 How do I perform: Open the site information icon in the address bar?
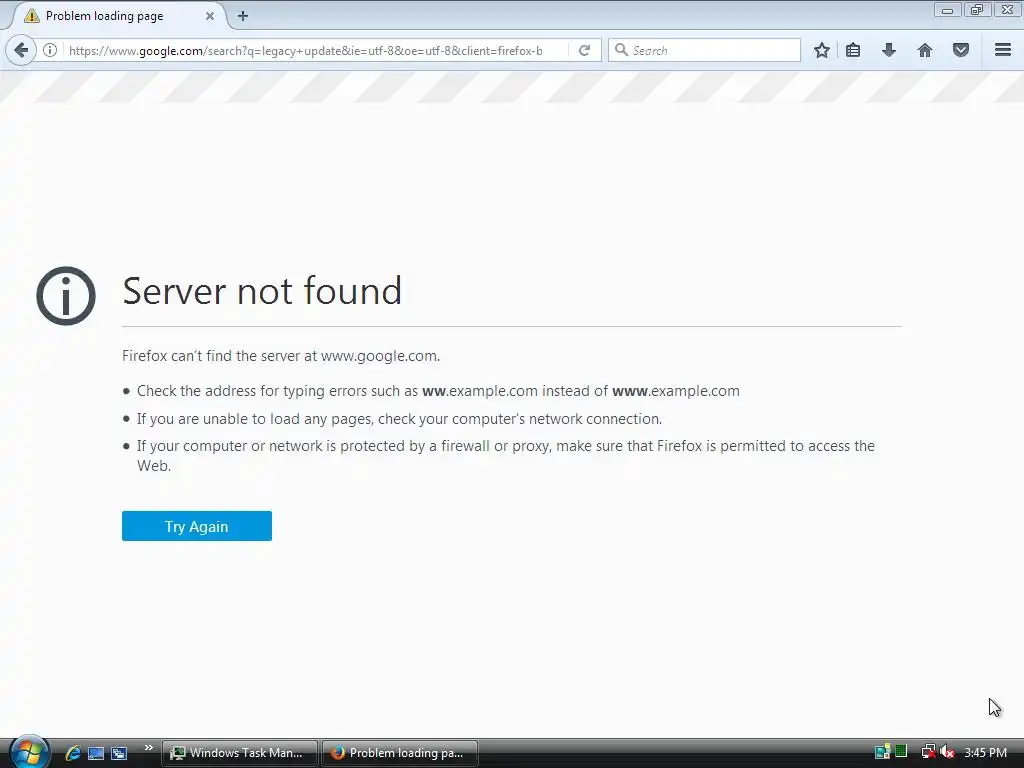click(50, 50)
